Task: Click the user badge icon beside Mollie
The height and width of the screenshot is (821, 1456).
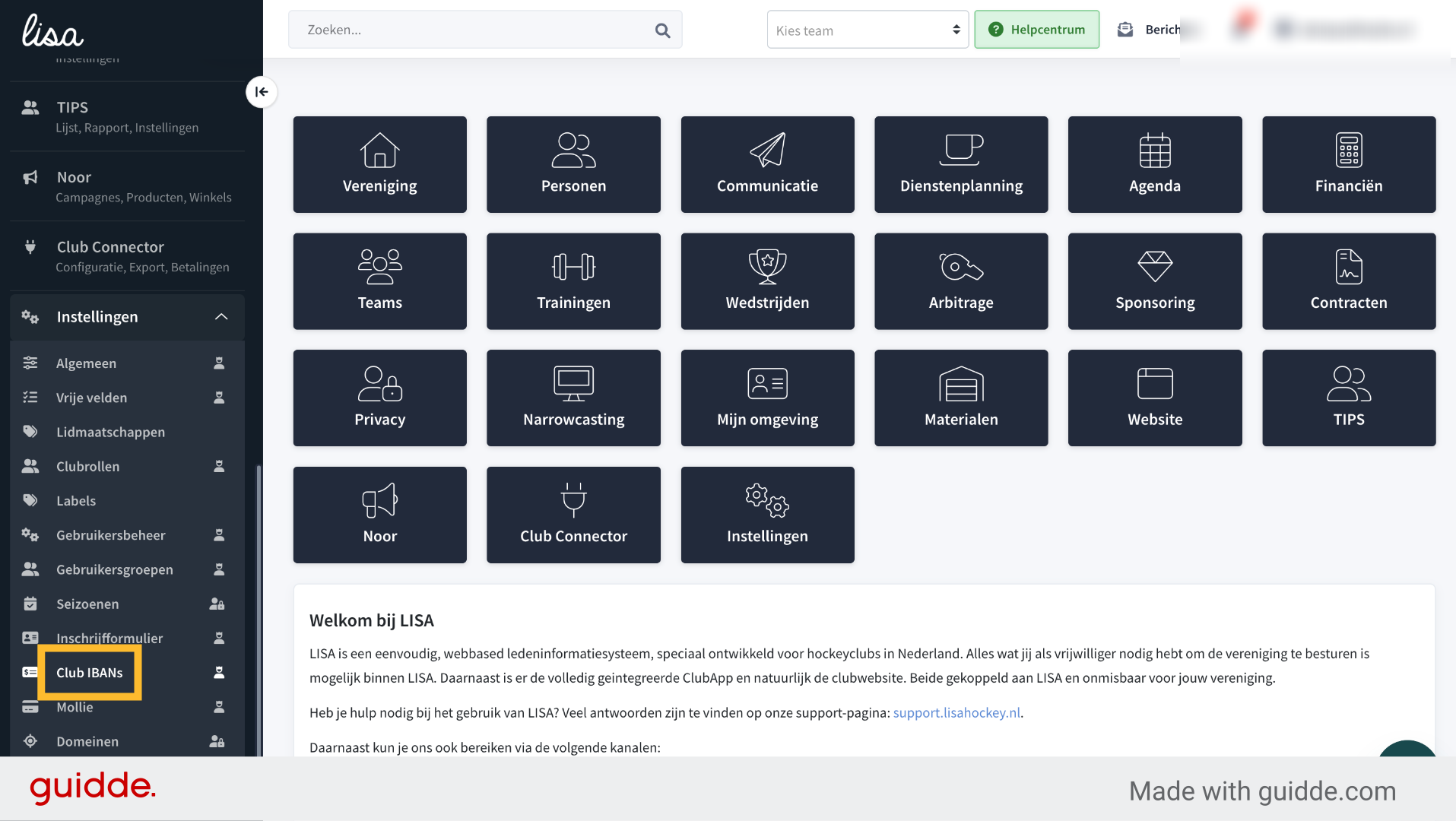Action: tap(219, 707)
